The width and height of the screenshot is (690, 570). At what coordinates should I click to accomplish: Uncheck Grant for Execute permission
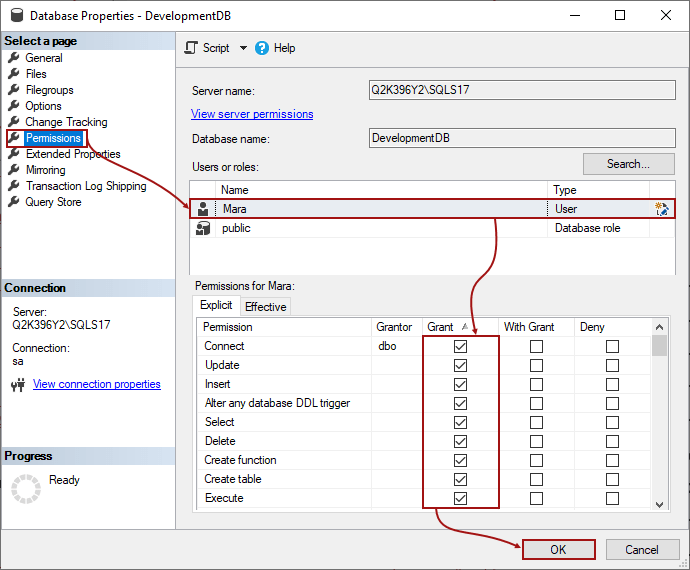460,498
